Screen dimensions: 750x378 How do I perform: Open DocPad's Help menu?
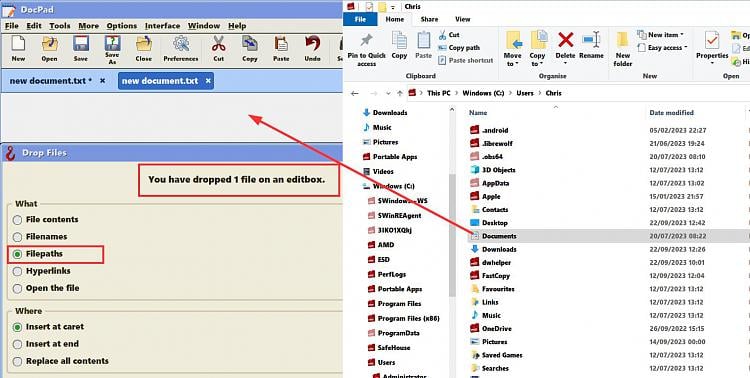click(237, 26)
